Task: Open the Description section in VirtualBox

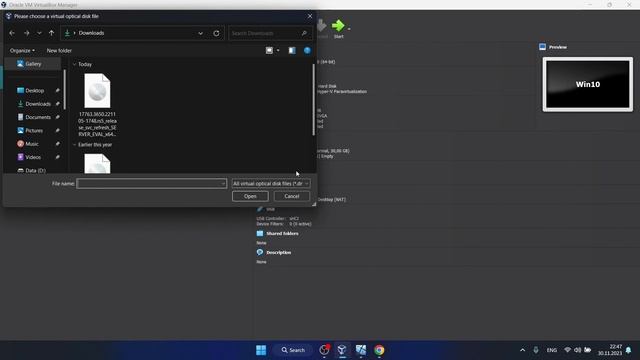Action: [278, 253]
